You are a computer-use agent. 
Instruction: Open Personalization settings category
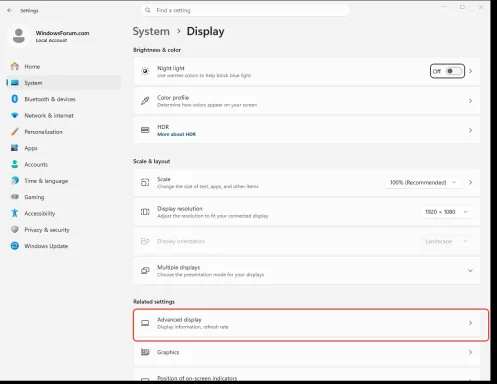click(x=64, y=132)
